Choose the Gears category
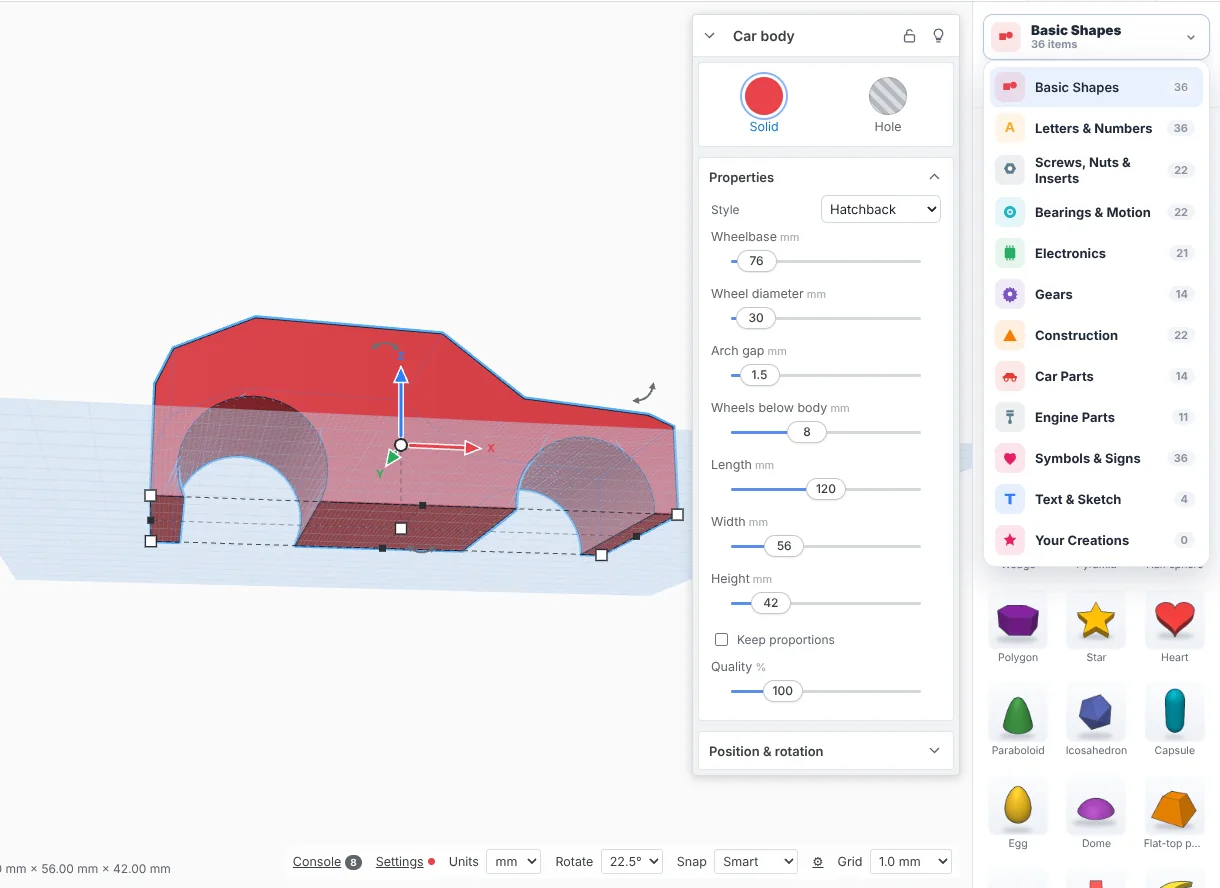Image resolution: width=1220 pixels, height=888 pixels. coord(1096,294)
